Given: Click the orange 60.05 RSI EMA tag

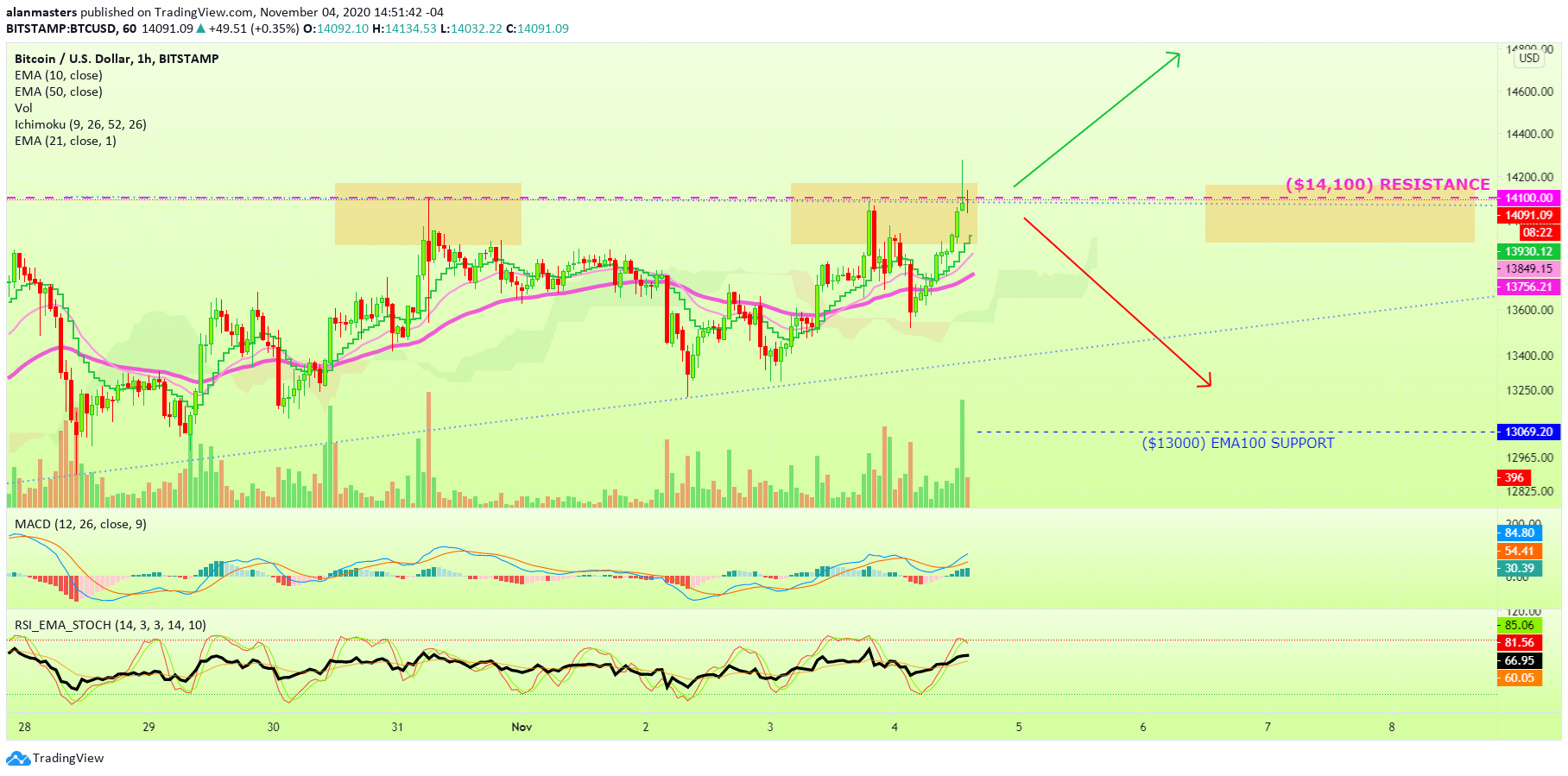Looking at the screenshot, I should coord(1519,678).
